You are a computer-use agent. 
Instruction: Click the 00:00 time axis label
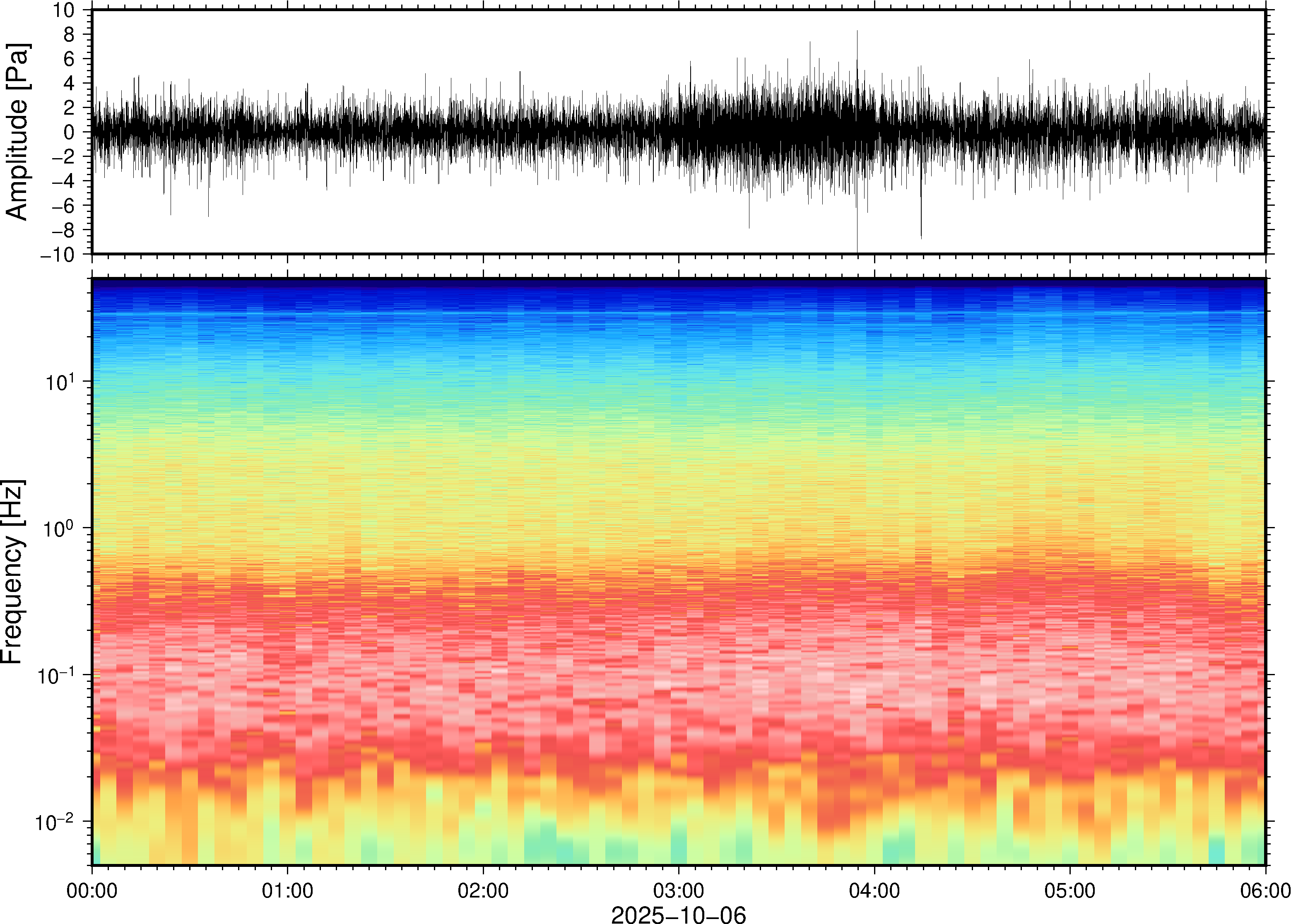click(x=92, y=890)
